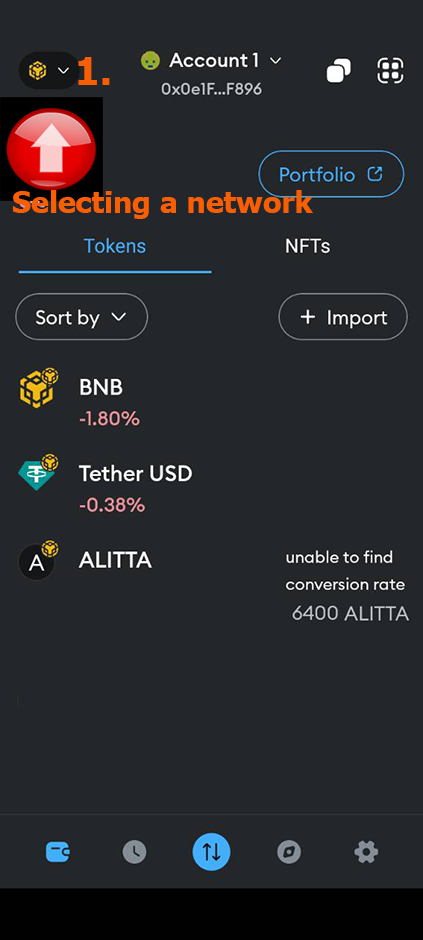Open the wallet tab icon
The width and height of the screenshot is (423, 940).
point(58,851)
